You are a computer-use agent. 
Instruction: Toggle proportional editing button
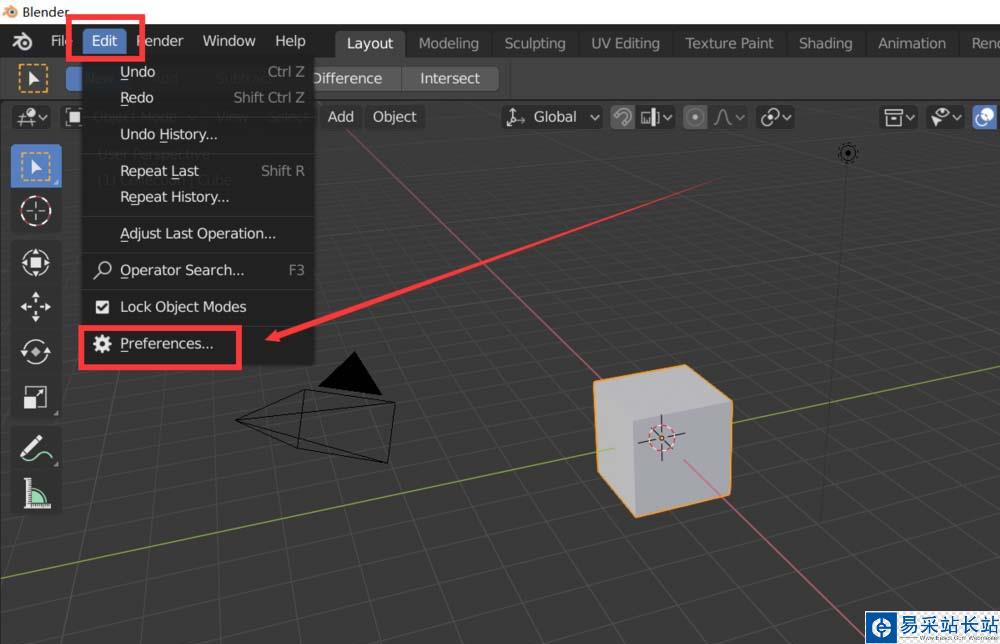[695, 117]
